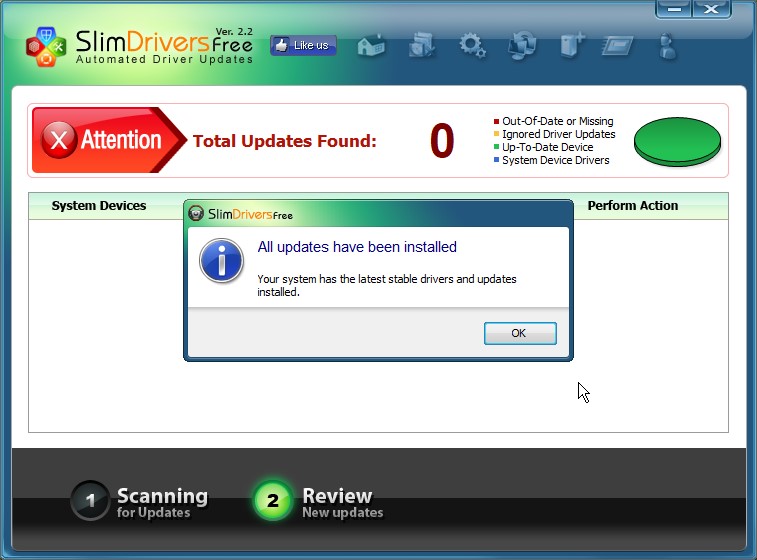
Task: Click the red X Attention badge
Action: click(109, 140)
